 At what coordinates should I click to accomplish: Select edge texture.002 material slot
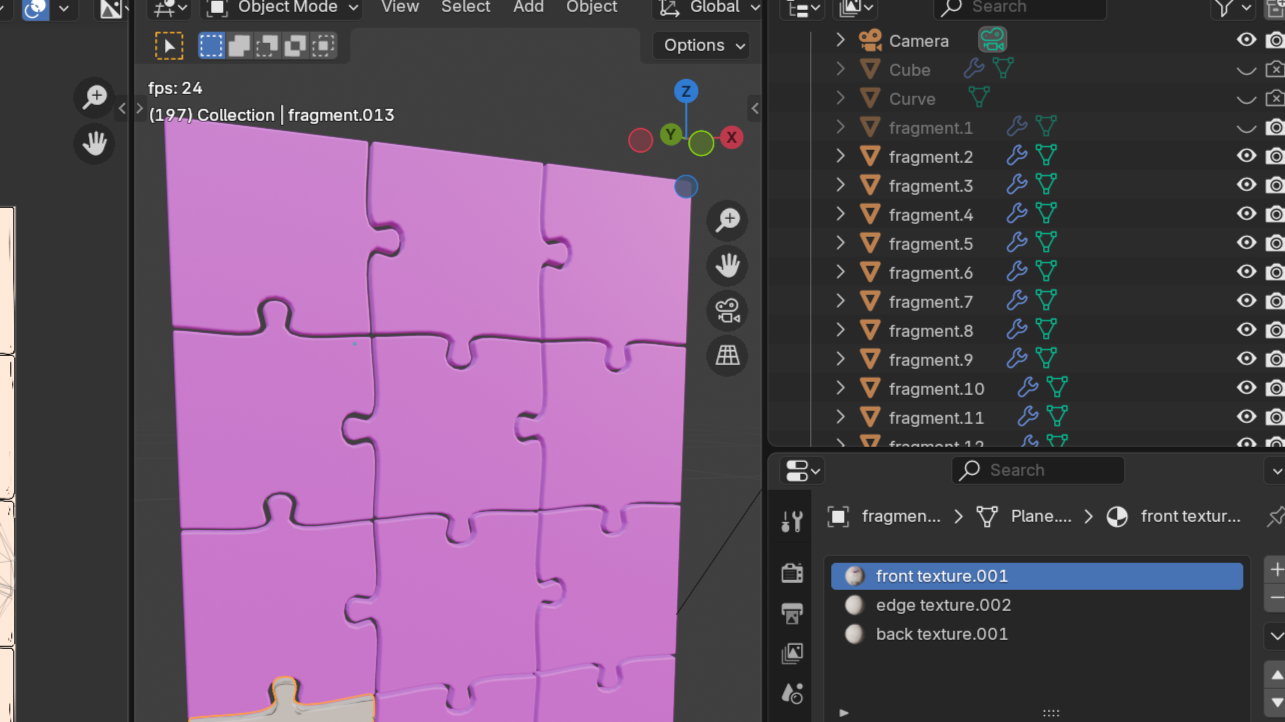pyautogui.click(x=1037, y=605)
